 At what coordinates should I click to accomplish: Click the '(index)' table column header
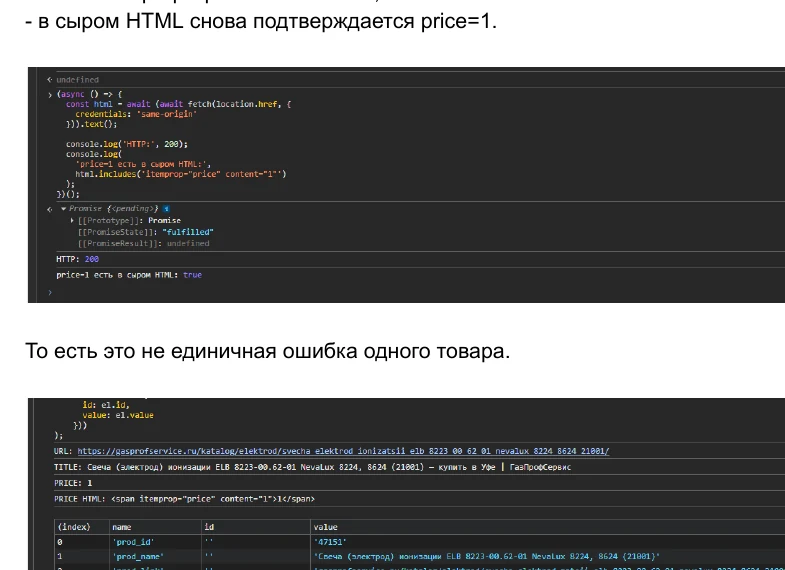[x=82, y=527]
